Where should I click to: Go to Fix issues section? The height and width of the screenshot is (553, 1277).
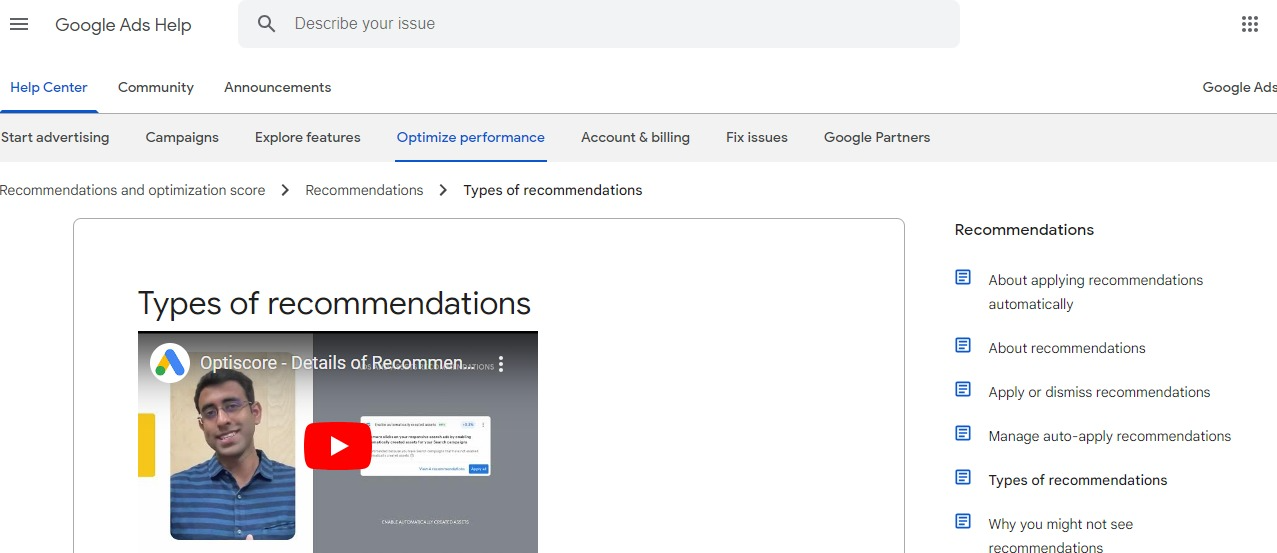[756, 138]
